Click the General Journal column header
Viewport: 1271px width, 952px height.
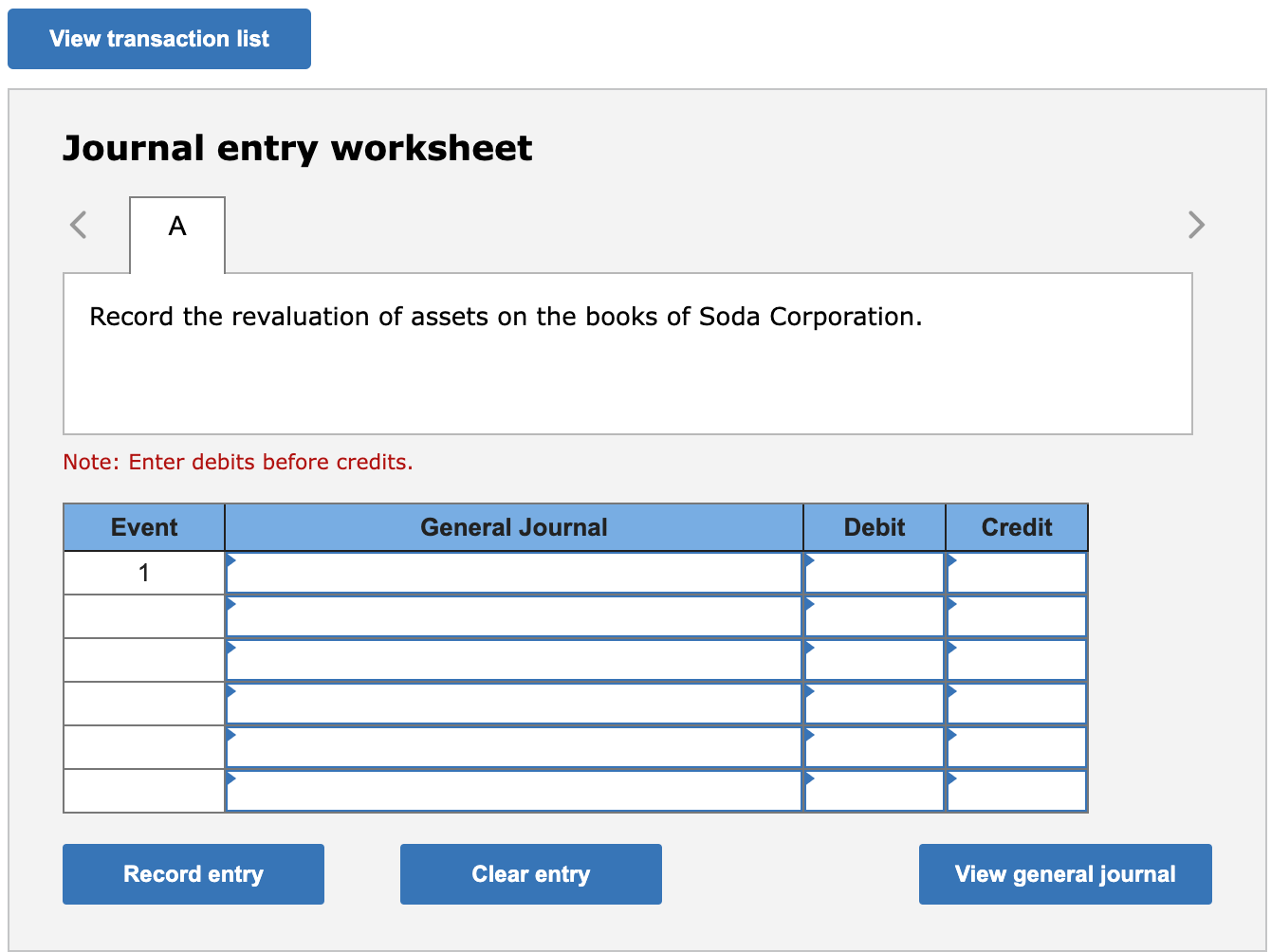(514, 527)
